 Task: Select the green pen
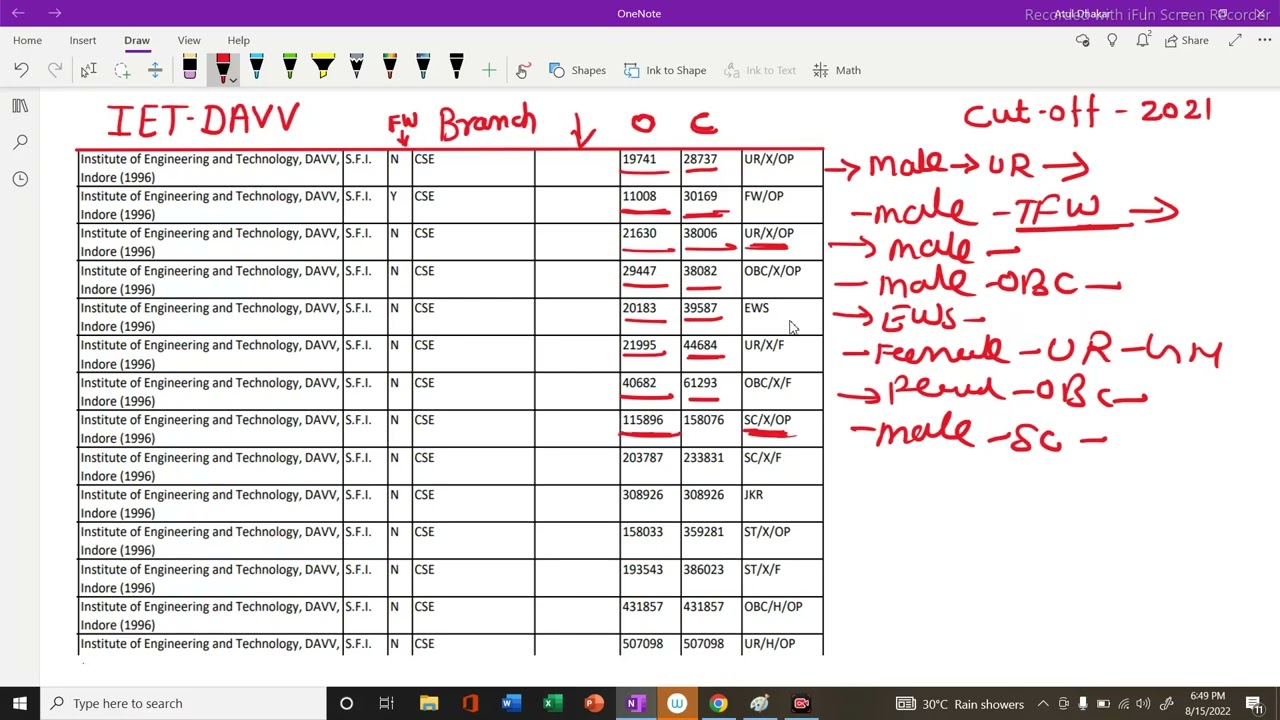tap(289, 68)
